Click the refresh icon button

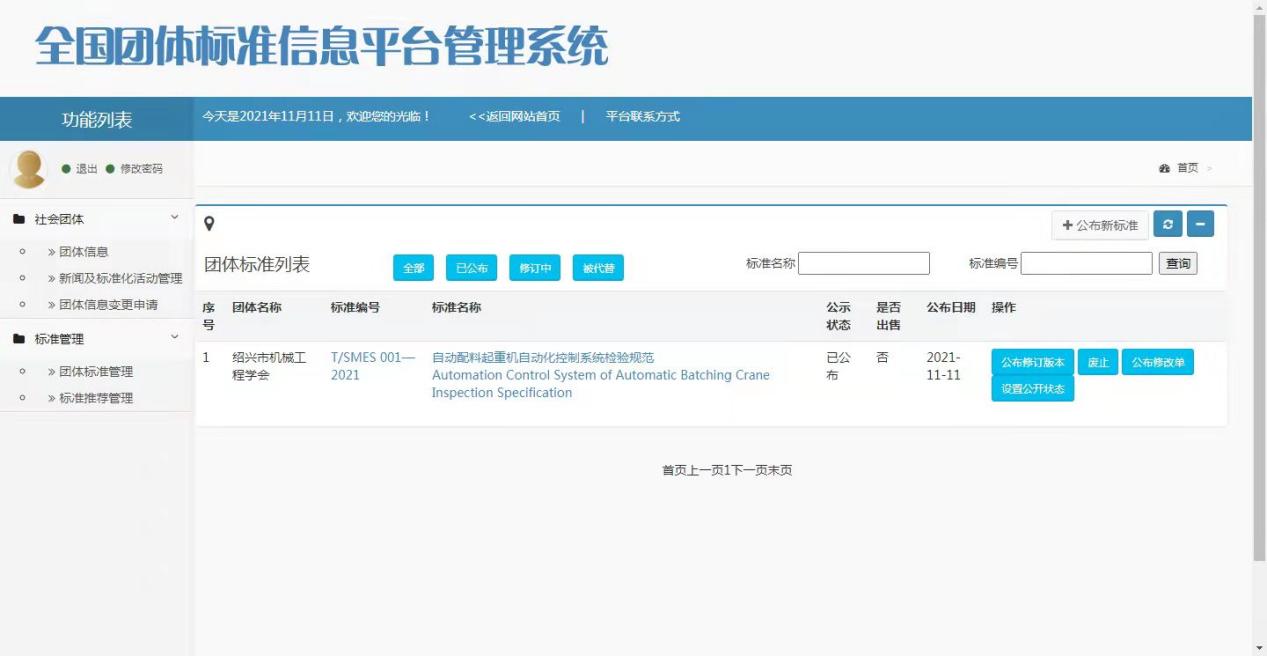[1167, 224]
